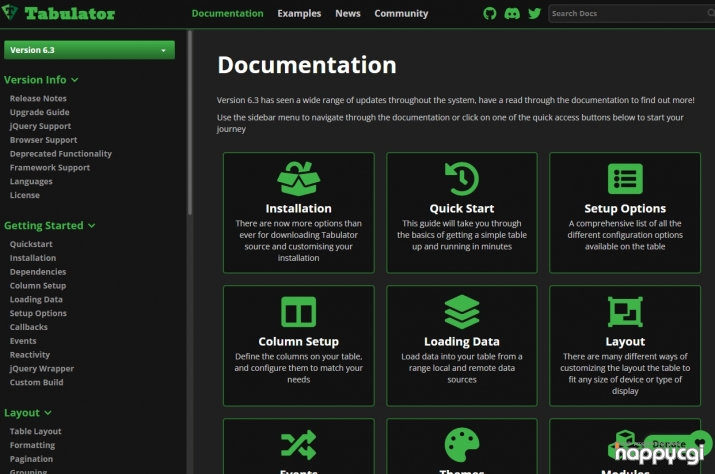
Task: Click the GitHub icon in header
Action: (x=490, y=14)
